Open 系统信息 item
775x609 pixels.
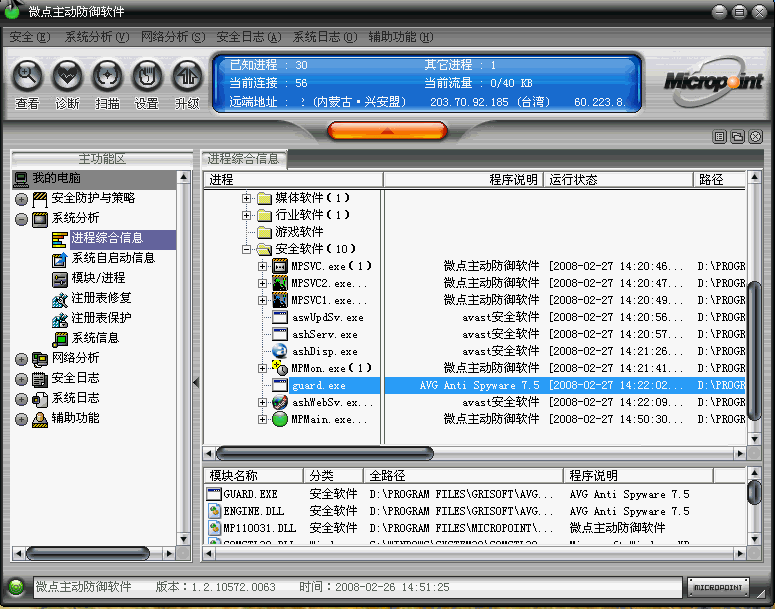(x=95, y=338)
